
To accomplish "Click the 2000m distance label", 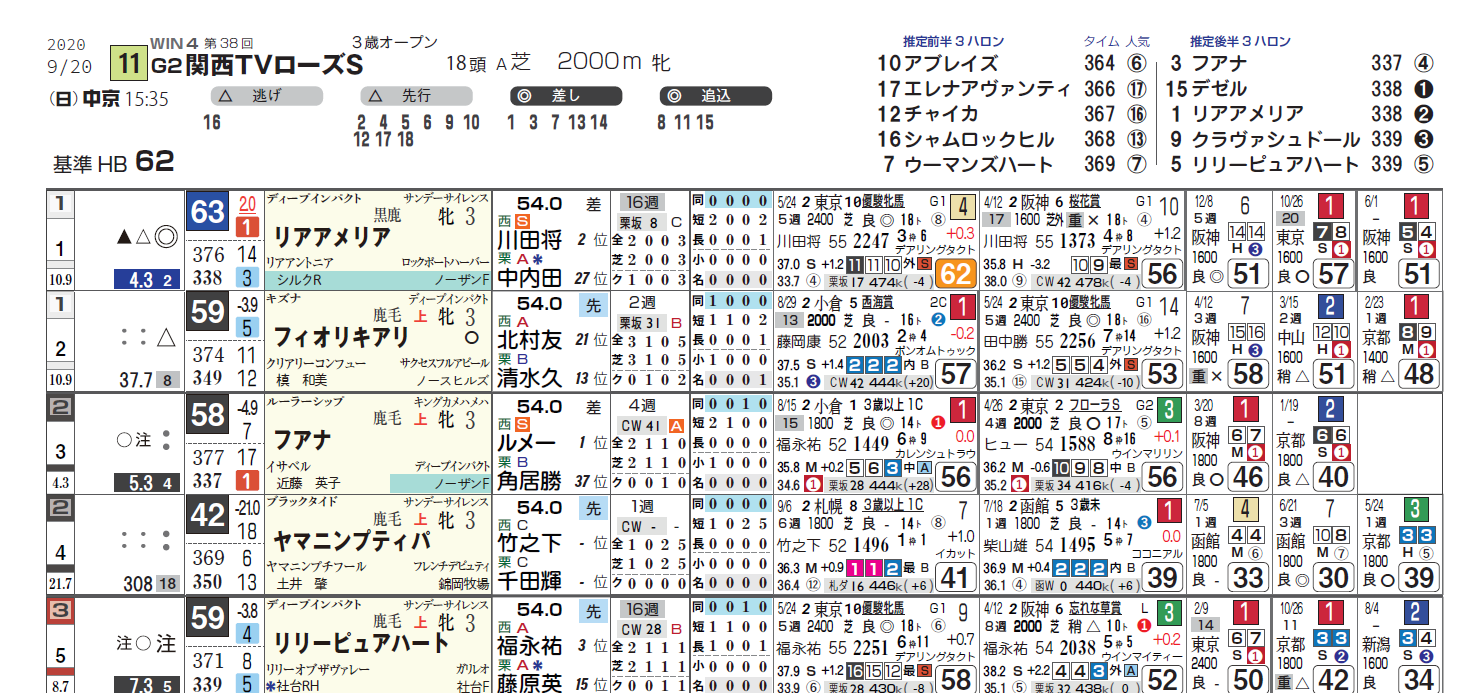I will tap(599, 62).
